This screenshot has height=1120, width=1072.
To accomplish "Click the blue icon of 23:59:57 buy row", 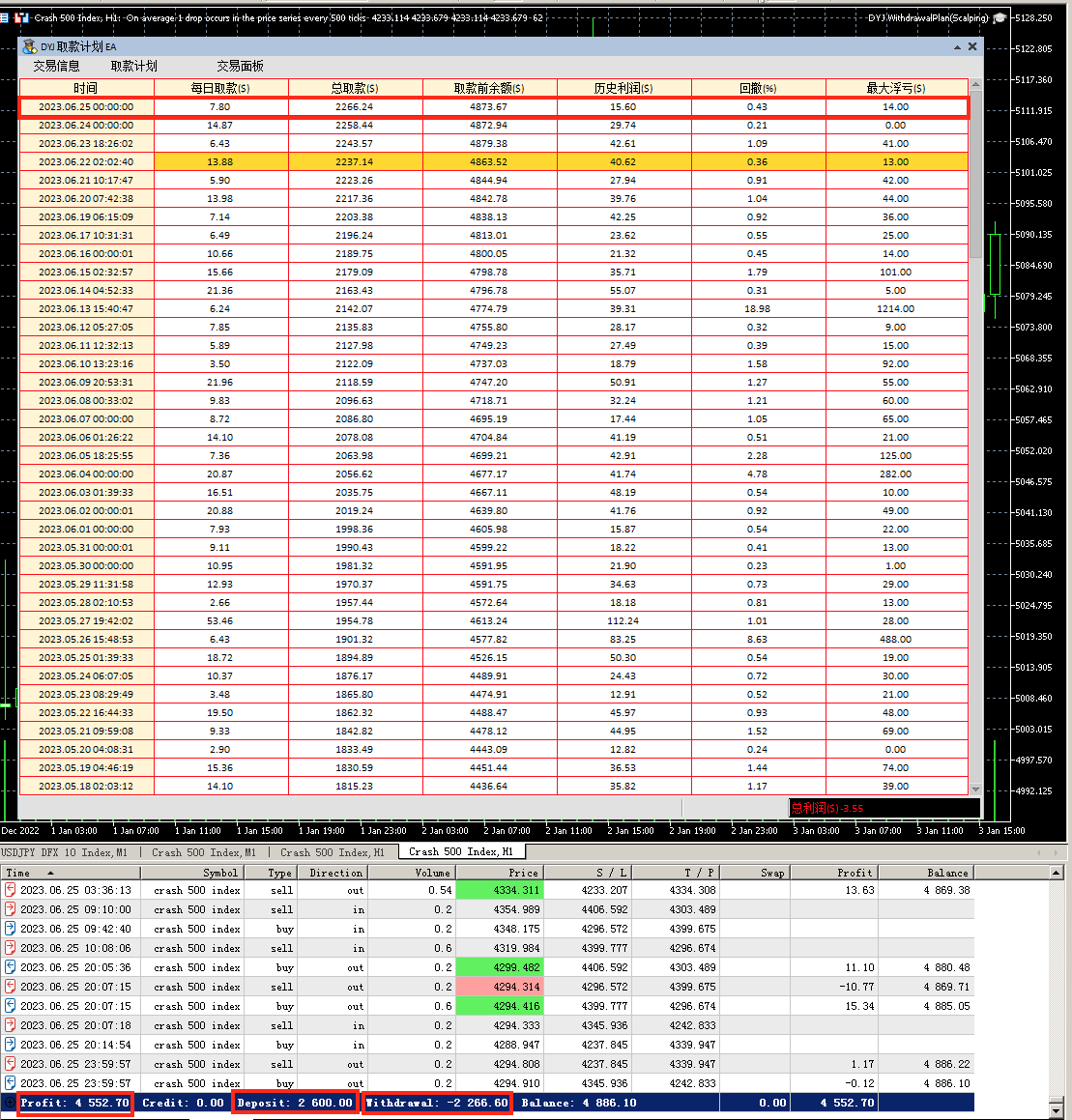I will click(x=10, y=1083).
